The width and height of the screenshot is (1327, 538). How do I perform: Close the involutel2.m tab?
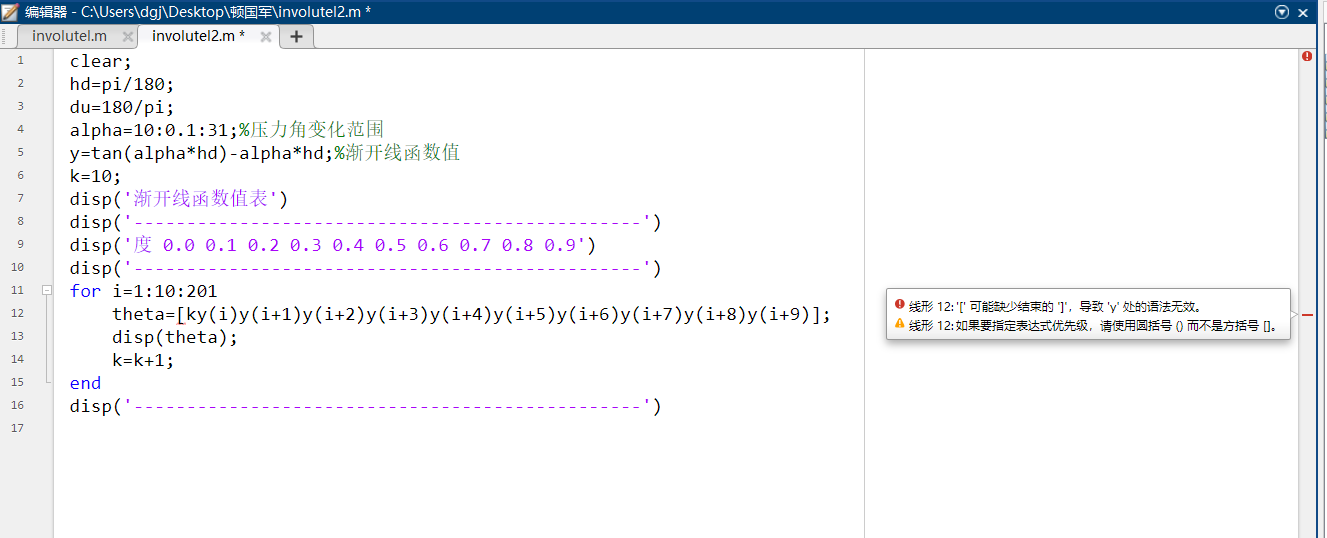(x=266, y=36)
